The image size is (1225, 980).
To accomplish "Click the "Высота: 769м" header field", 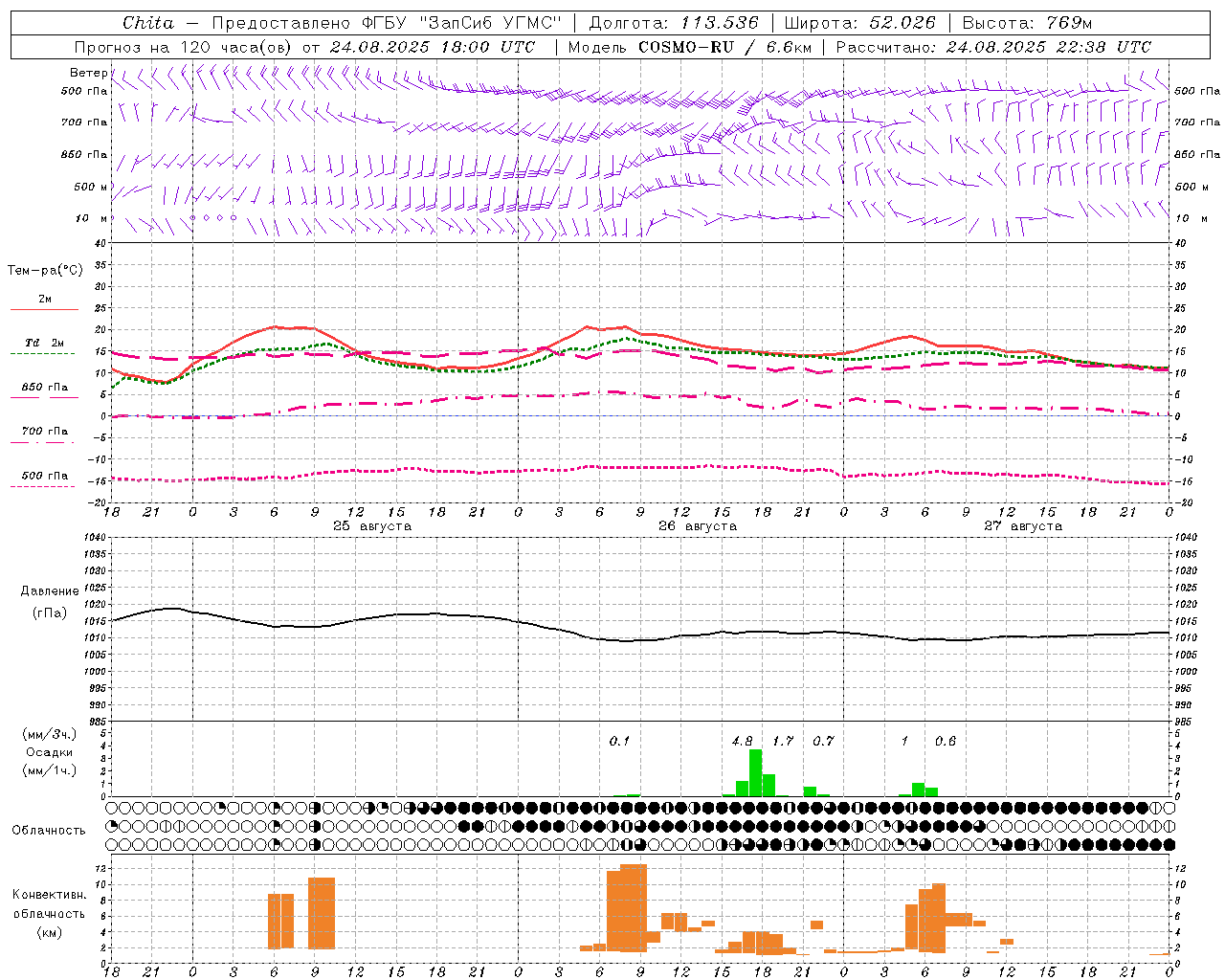I will (1027, 23).
